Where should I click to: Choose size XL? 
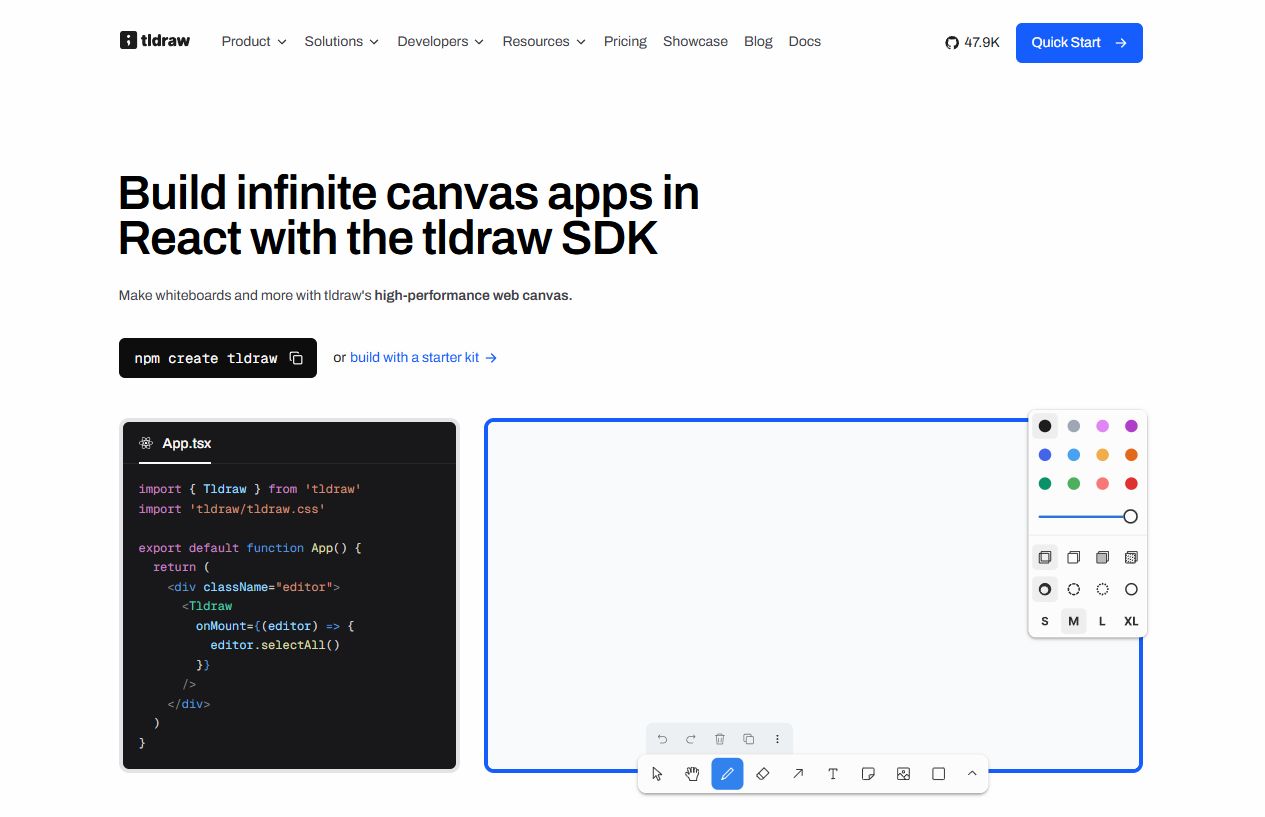(x=1131, y=621)
